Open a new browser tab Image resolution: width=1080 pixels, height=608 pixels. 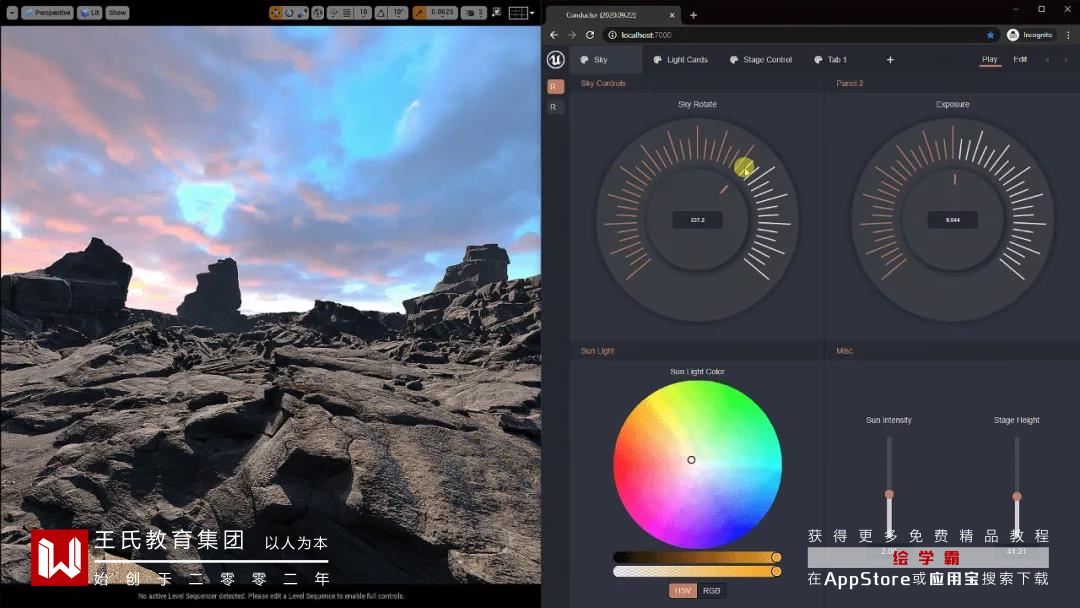694,15
